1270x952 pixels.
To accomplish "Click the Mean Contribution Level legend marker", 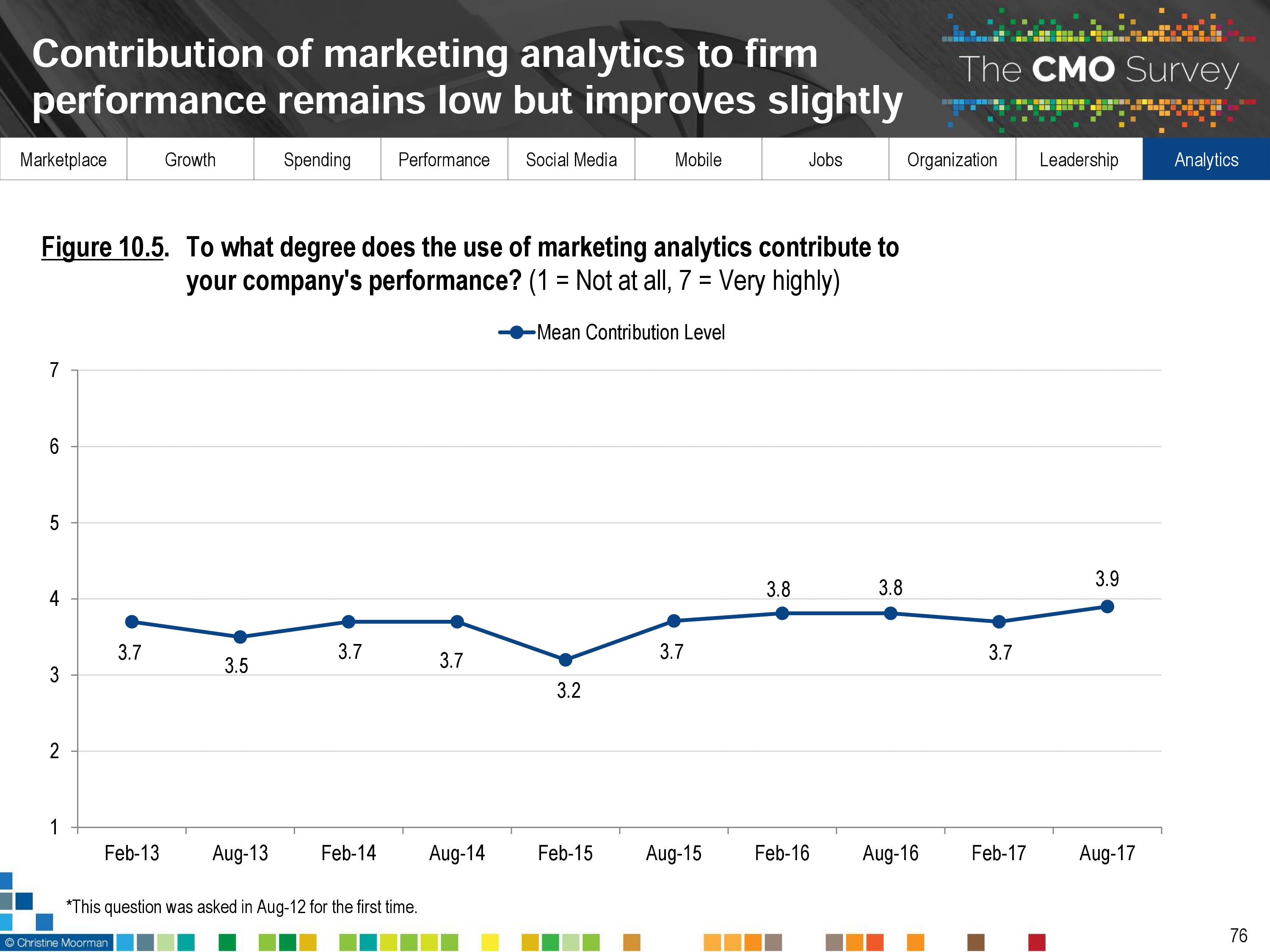I will pos(517,333).
